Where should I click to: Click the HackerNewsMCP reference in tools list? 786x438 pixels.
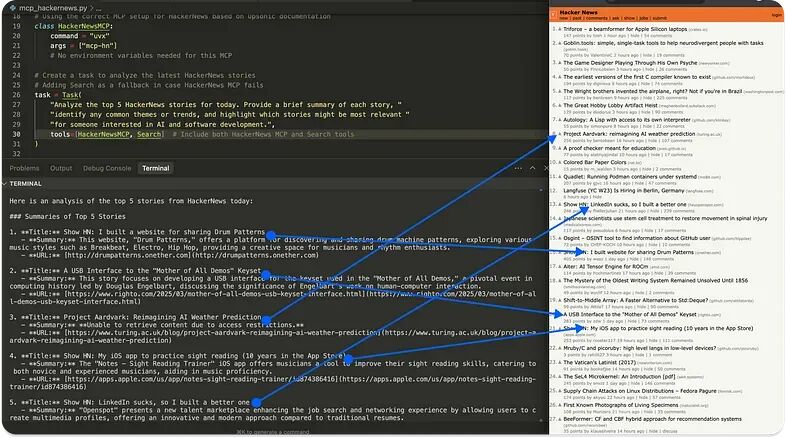point(103,134)
